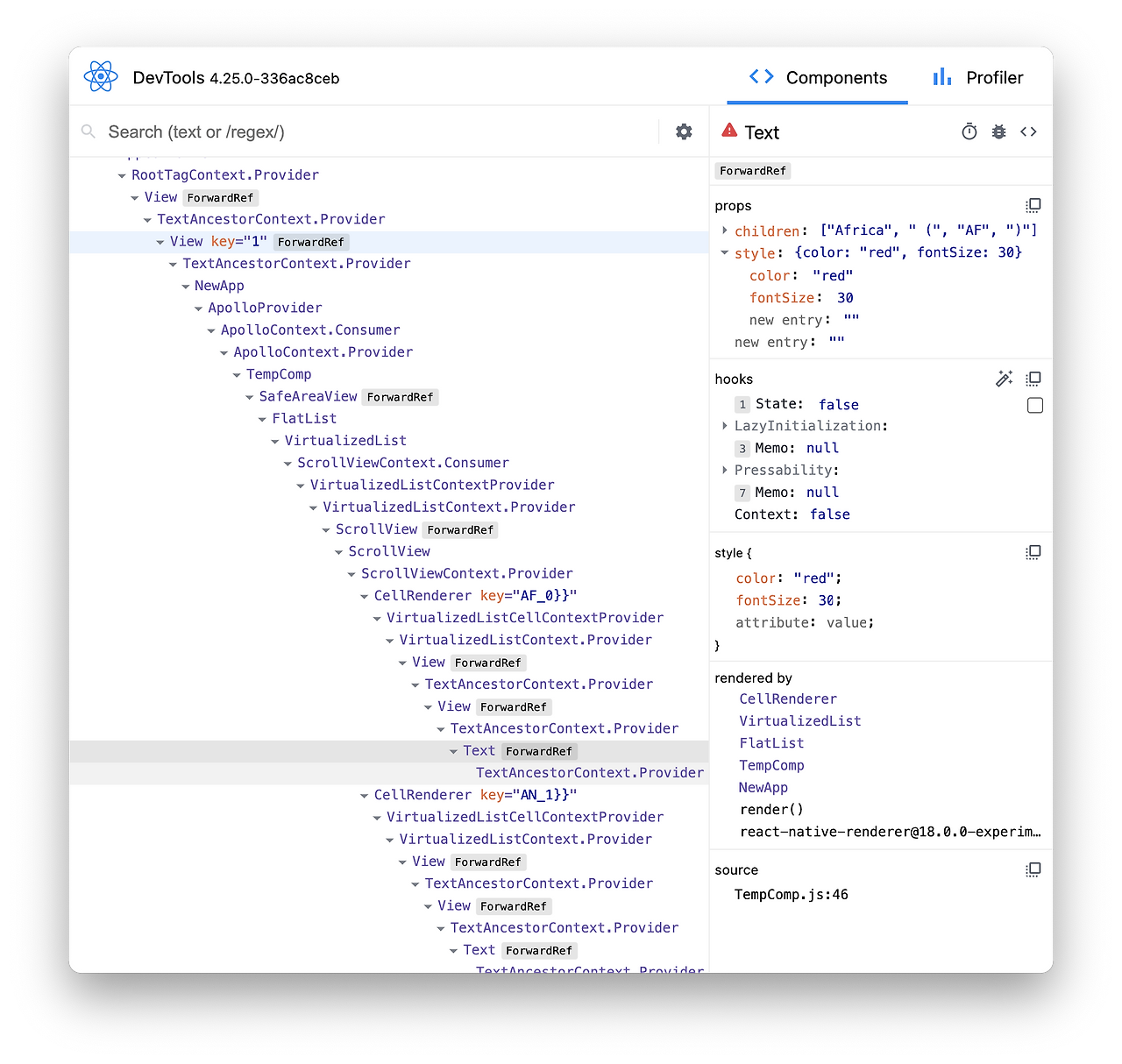The width and height of the screenshot is (1122, 1064).
Task: Parse hook names with magic wand icon
Action: [1005, 378]
